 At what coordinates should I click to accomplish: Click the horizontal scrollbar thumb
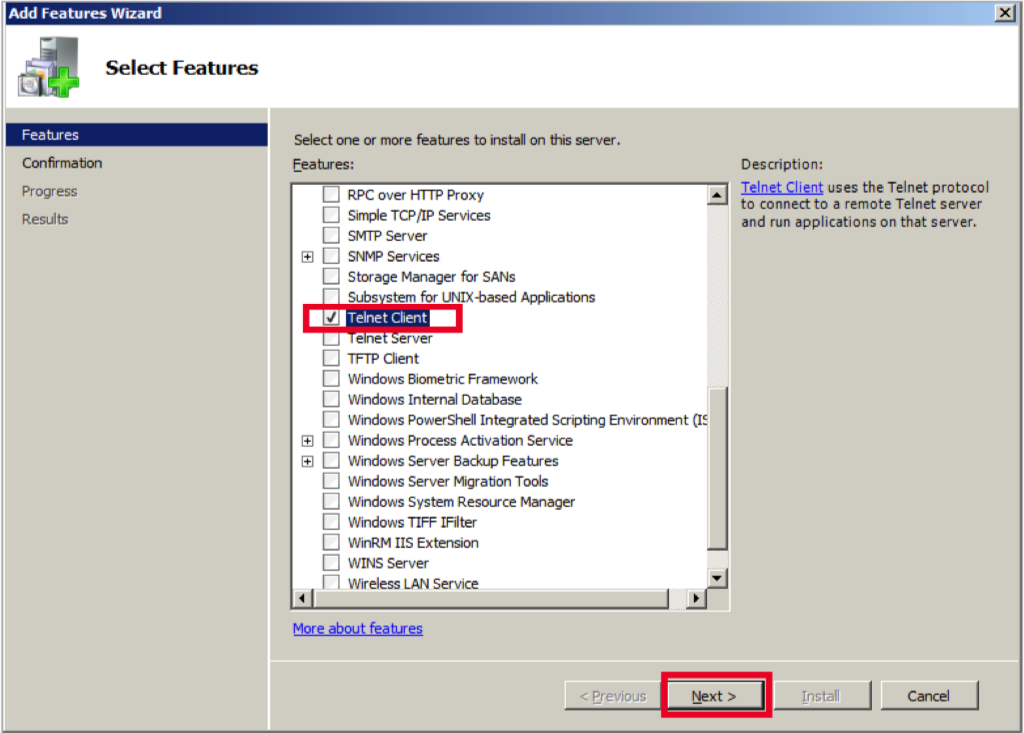tap(491, 598)
